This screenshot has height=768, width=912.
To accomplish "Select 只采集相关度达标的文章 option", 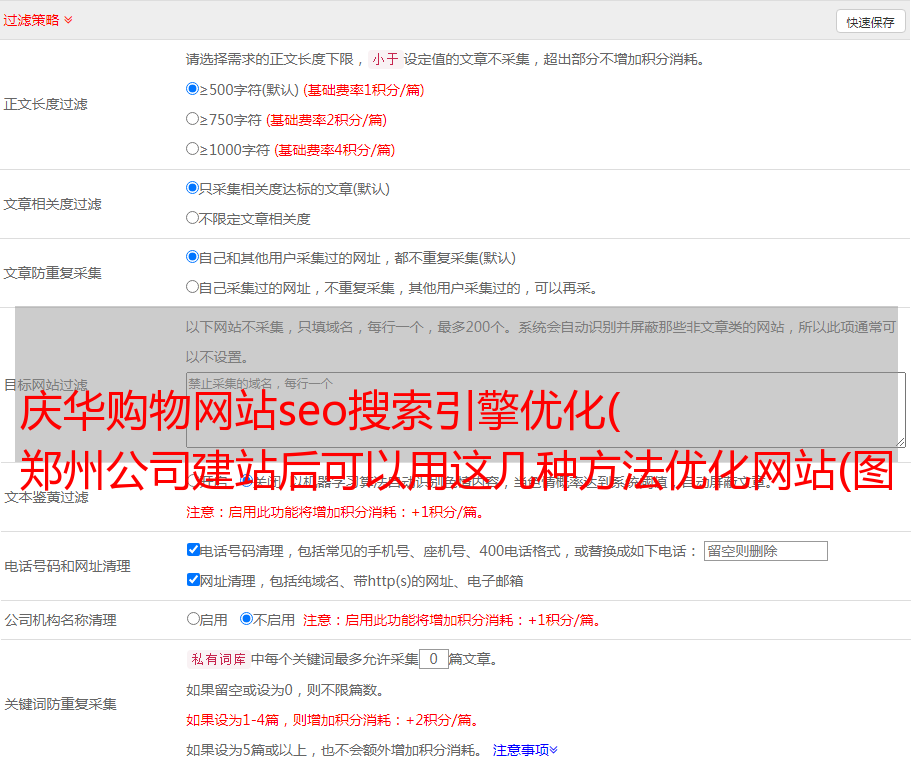I will [193, 188].
